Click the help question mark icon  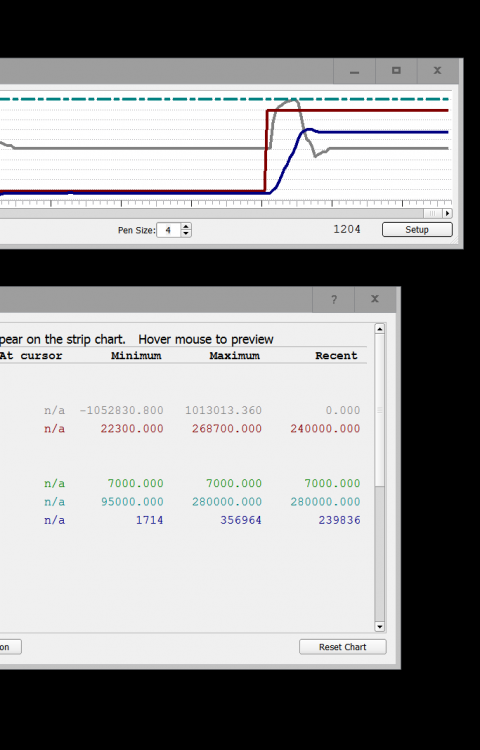[x=333, y=299]
